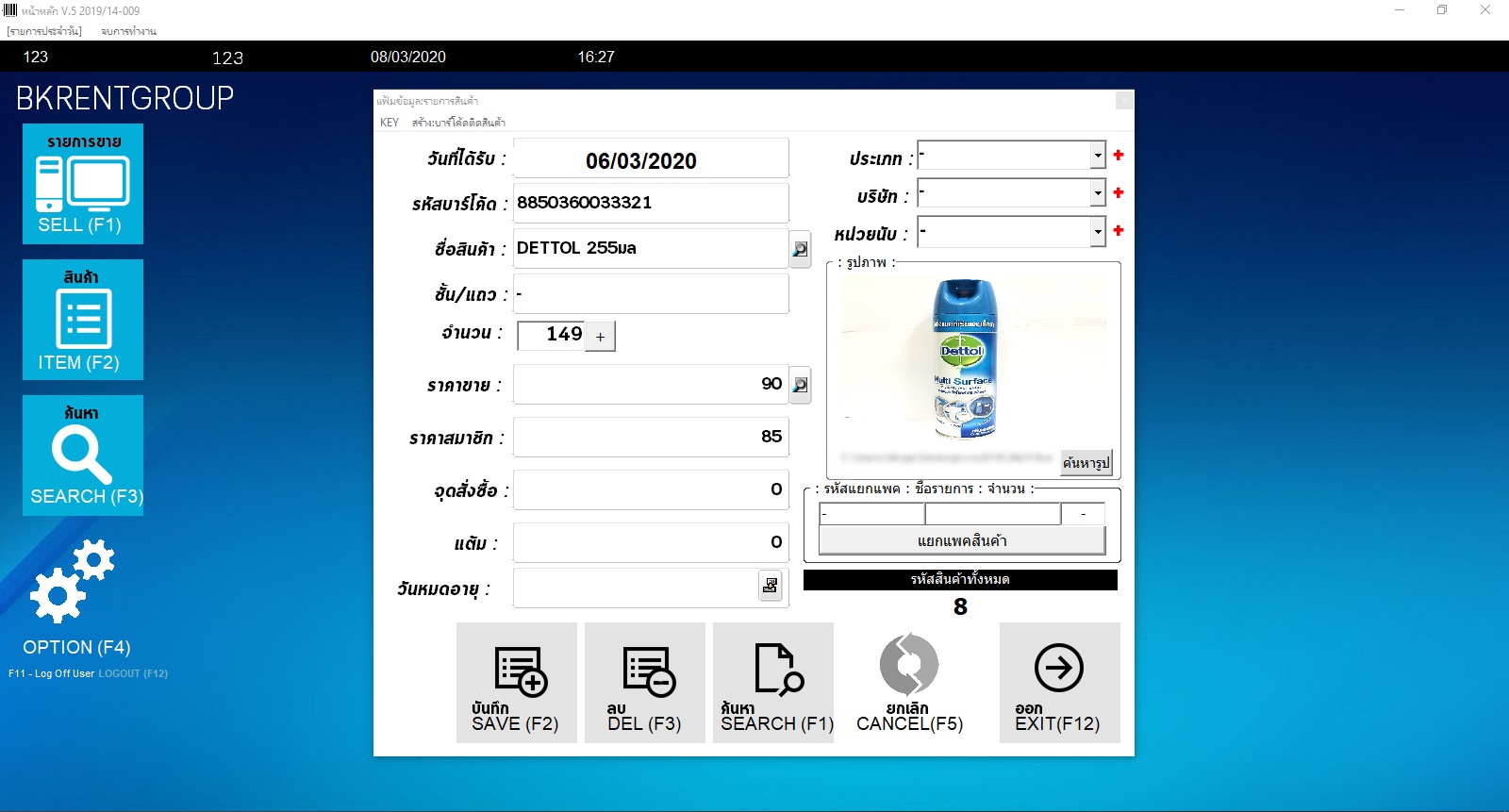Click the F11 - Log Off User link
The image size is (1509, 812).
52,673
